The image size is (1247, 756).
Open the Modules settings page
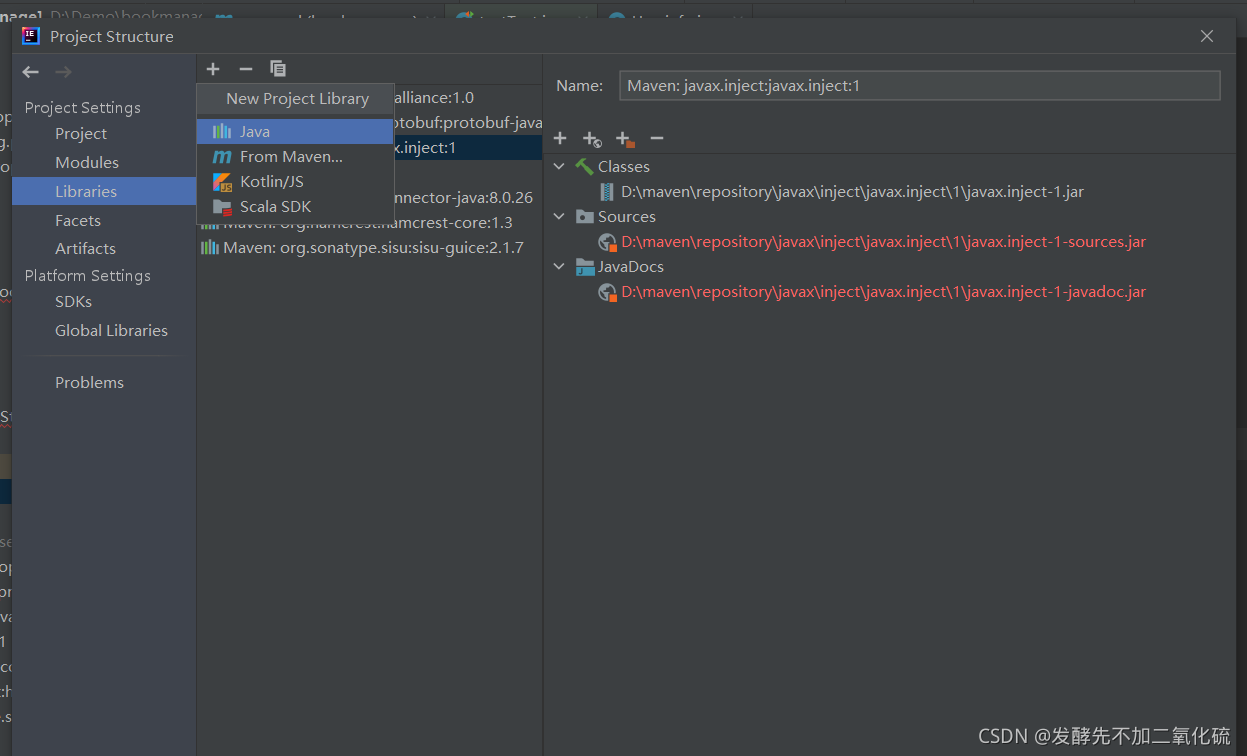pyautogui.click(x=87, y=162)
